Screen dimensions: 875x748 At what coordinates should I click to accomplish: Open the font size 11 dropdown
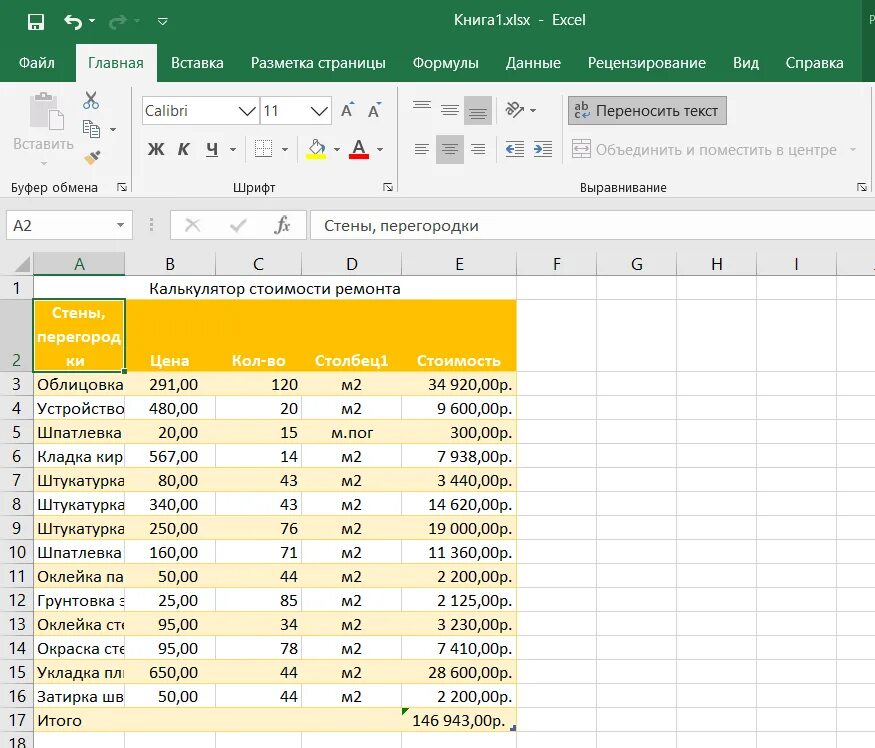[x=319, y=111]
